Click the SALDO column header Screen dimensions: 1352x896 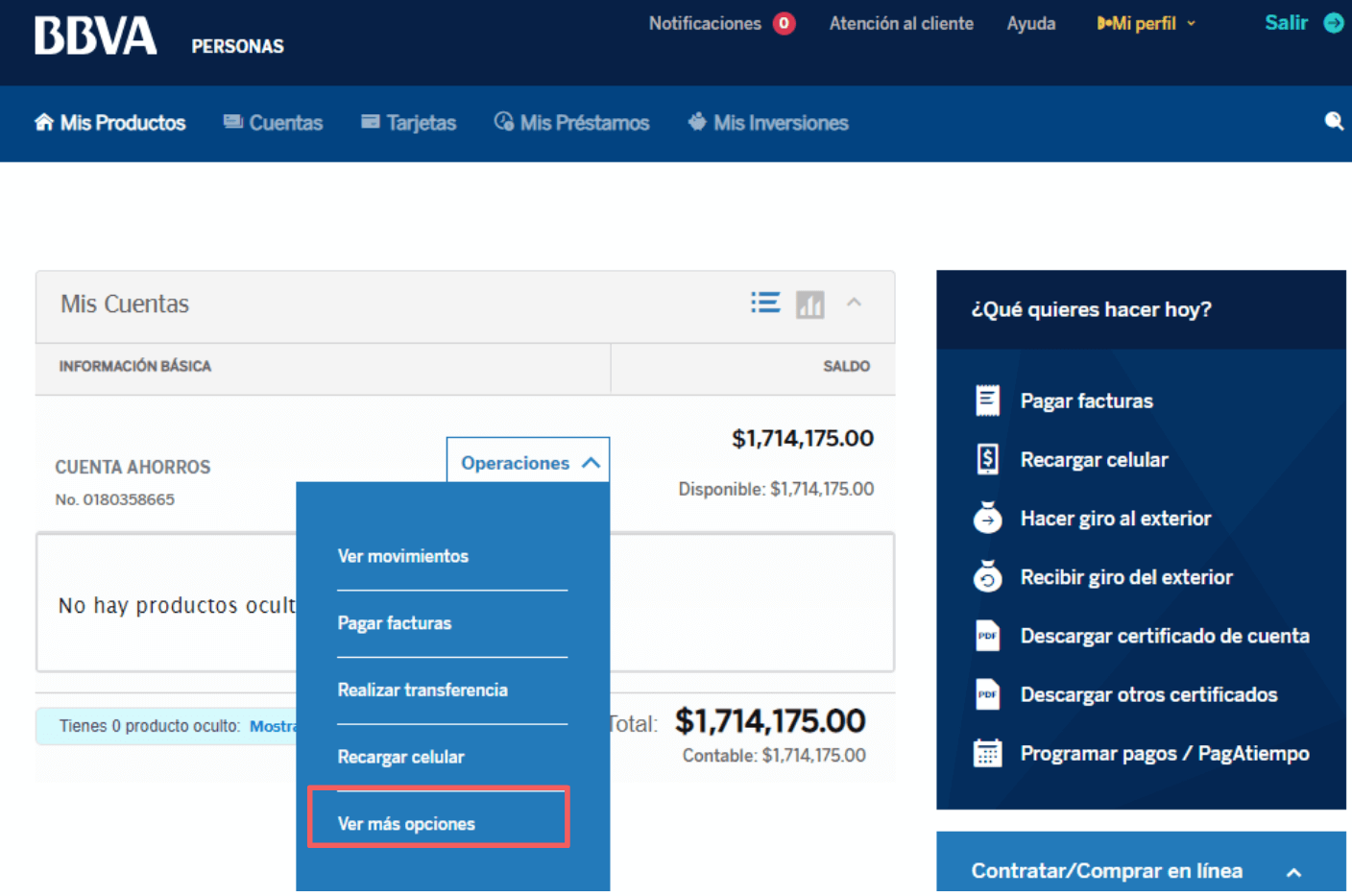pyautogui.click(x=846, y=366)
